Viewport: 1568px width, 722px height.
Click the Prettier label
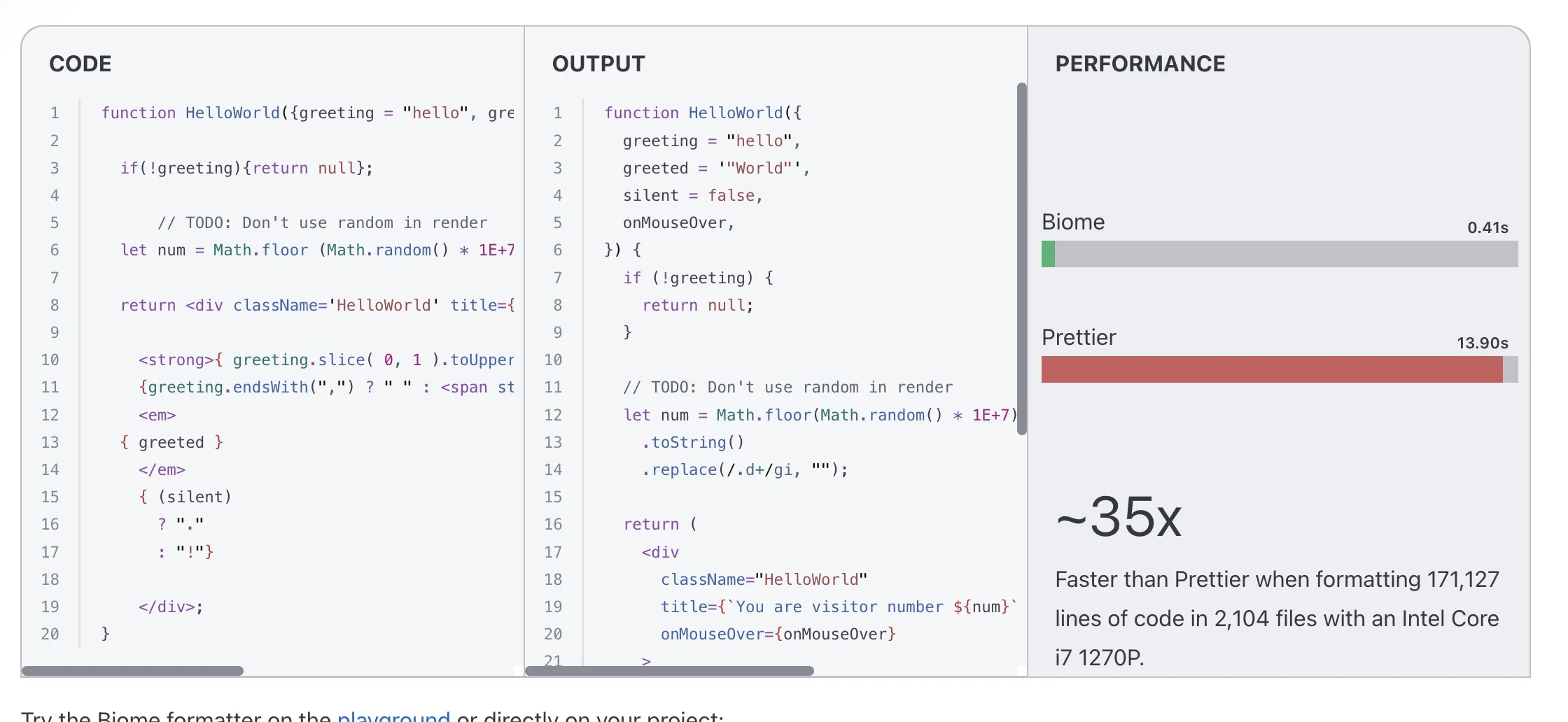click(x=1078, y=337)
